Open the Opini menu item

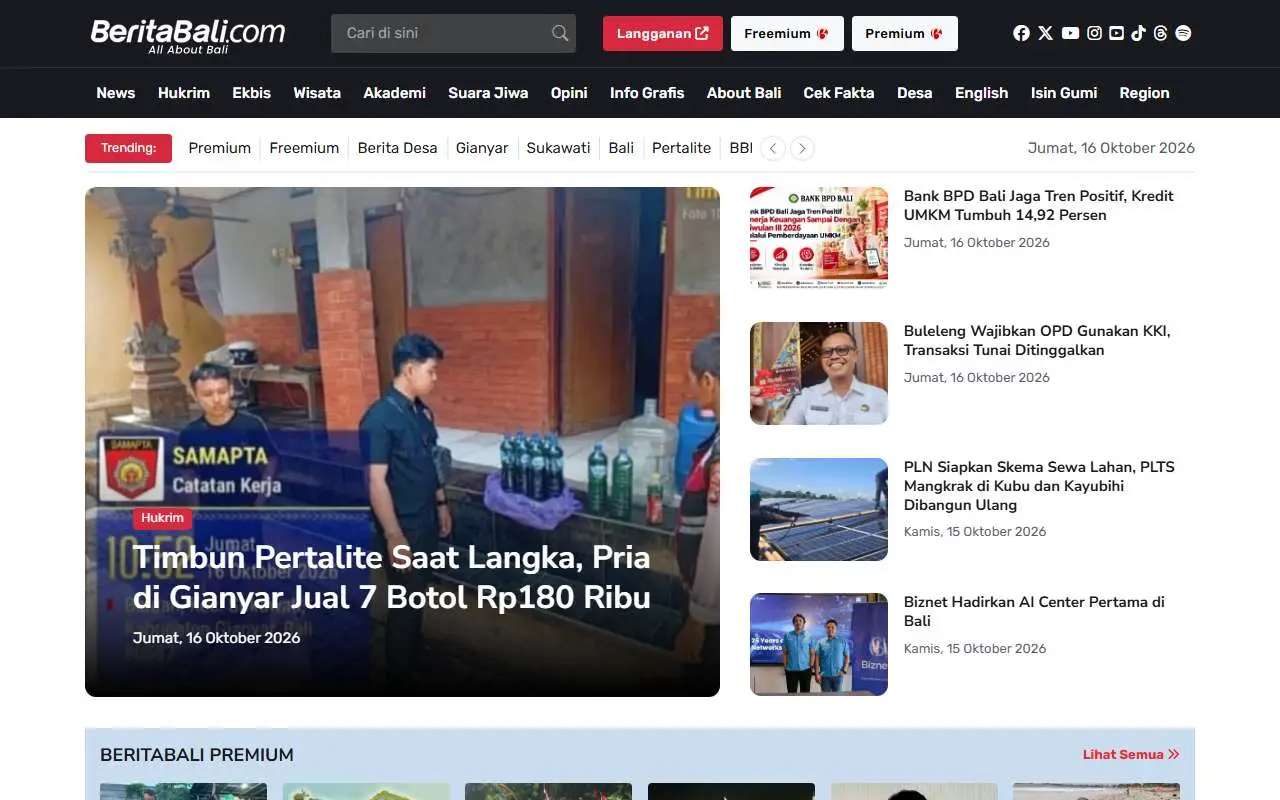tap(569, 93)
